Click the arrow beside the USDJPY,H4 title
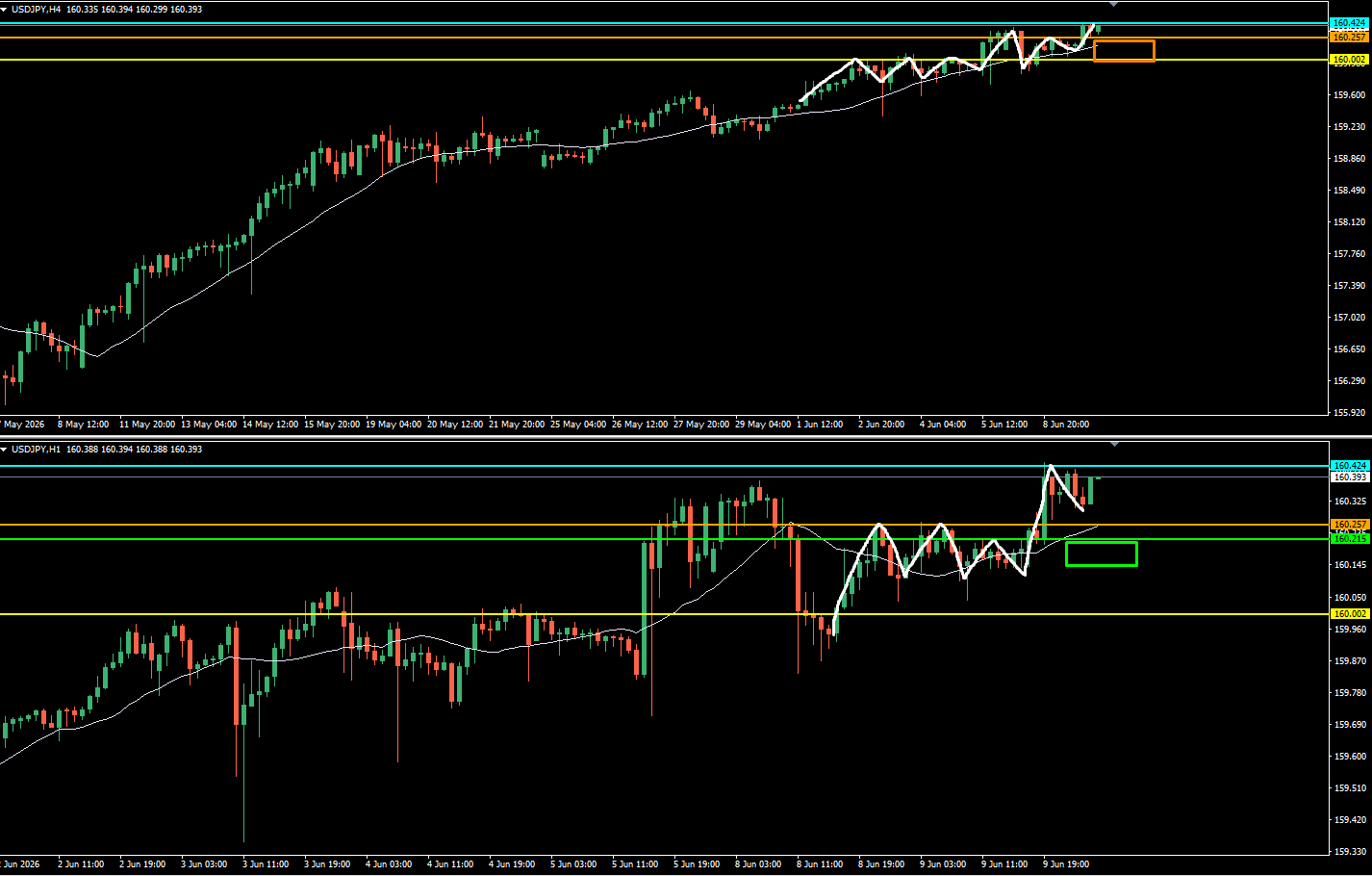The width and height of the screenshot is (1372, 876). (x=4, y=9)
